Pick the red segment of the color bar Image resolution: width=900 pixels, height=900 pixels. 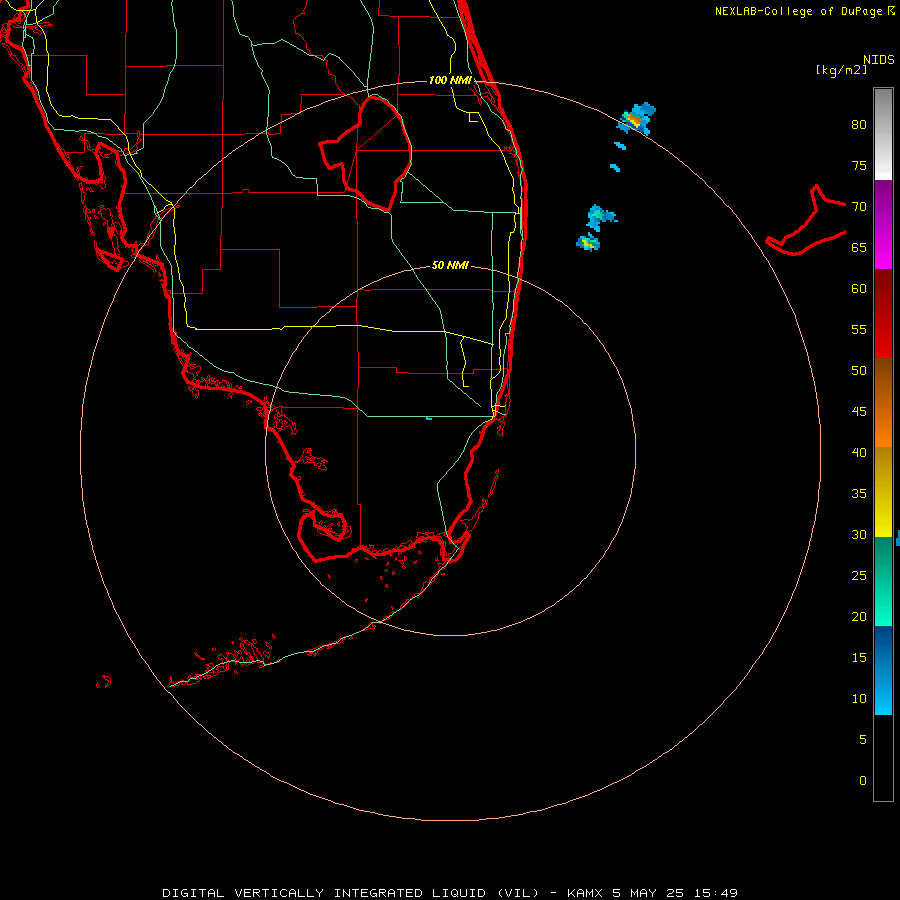(883, 313)
